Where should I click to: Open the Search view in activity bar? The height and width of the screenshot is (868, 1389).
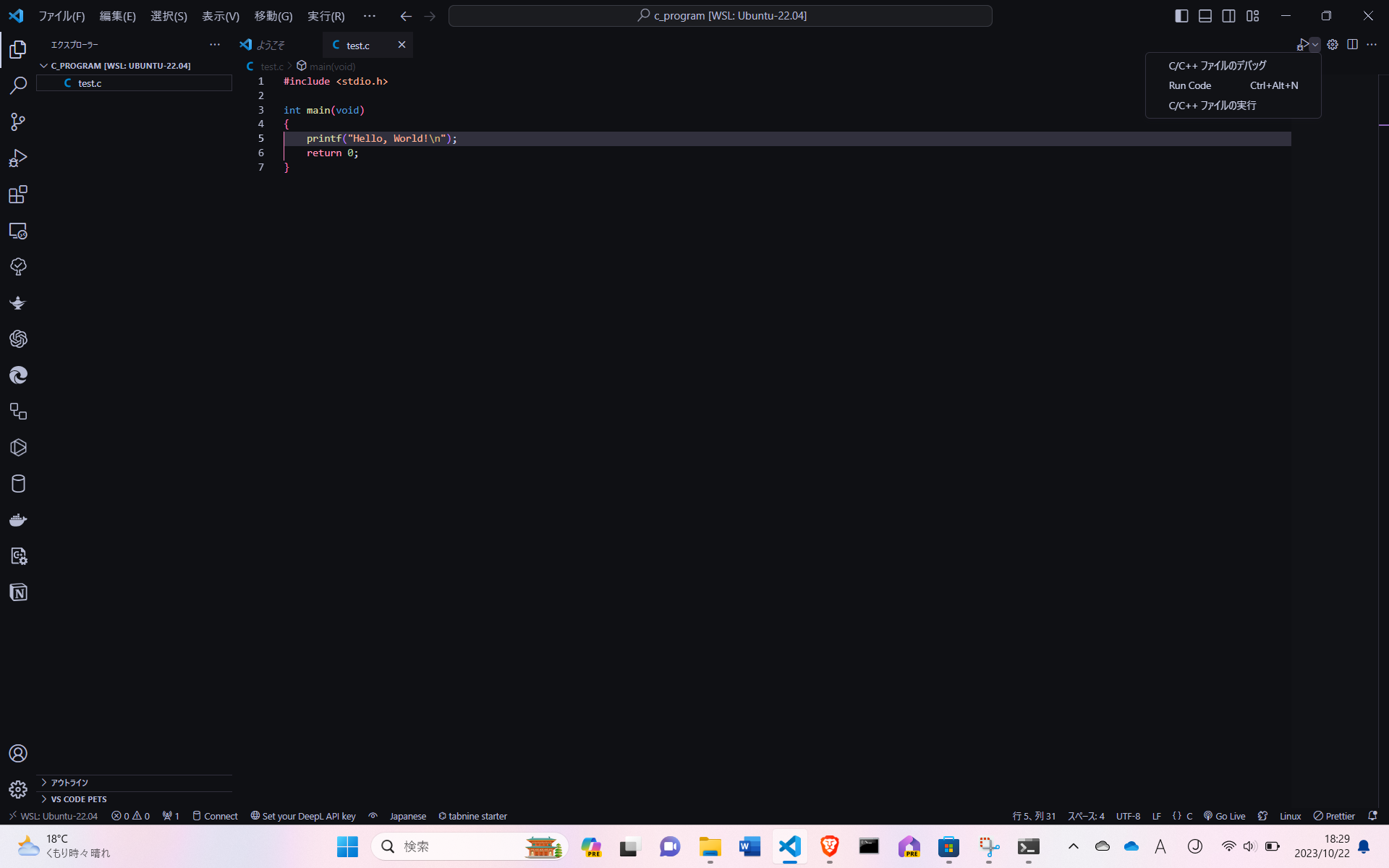coord(18,85)
